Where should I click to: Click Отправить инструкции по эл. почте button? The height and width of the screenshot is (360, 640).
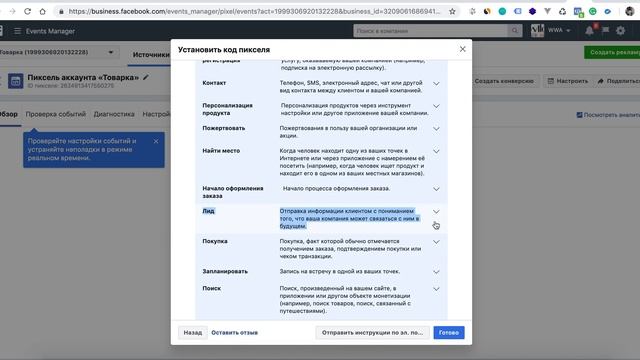click(372, 333)
